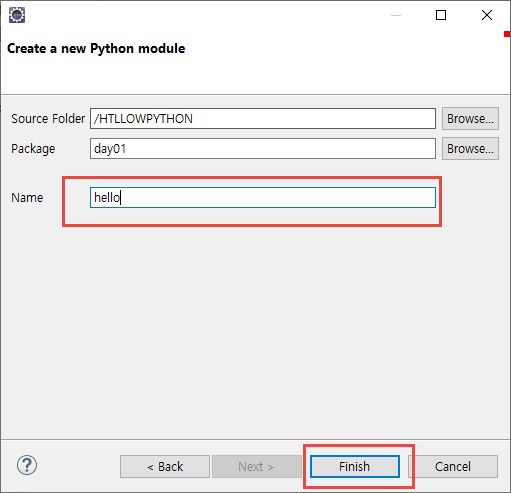The image size is (511, 493).
Task: Minimize the dialog window
Action: tap(396, 15)
